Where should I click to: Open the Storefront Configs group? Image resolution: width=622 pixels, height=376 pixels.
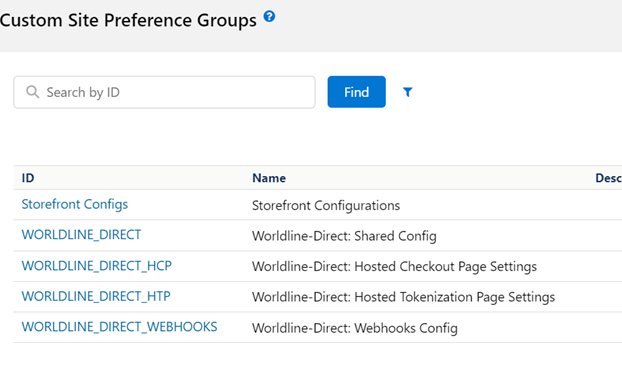[75, 204]
